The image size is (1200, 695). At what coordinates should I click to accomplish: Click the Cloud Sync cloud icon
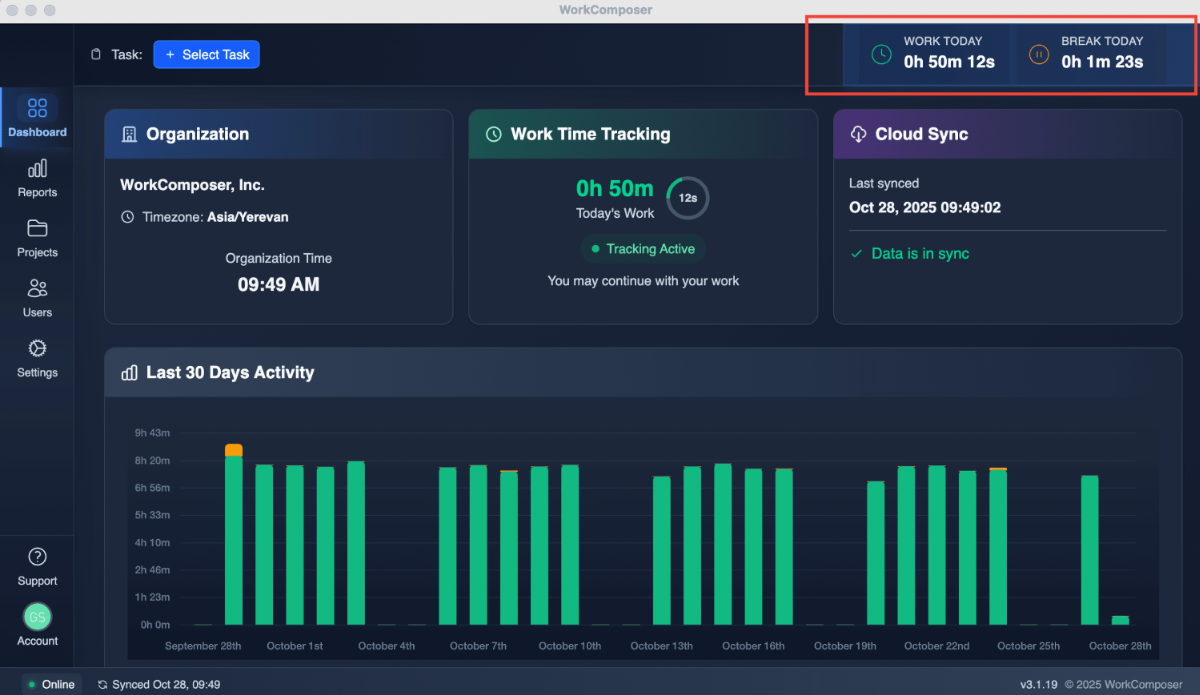tap(857, 133)
